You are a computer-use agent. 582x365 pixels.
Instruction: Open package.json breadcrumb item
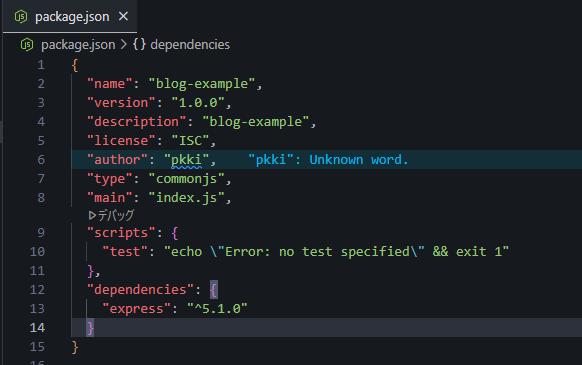click(x=78, y=45)
